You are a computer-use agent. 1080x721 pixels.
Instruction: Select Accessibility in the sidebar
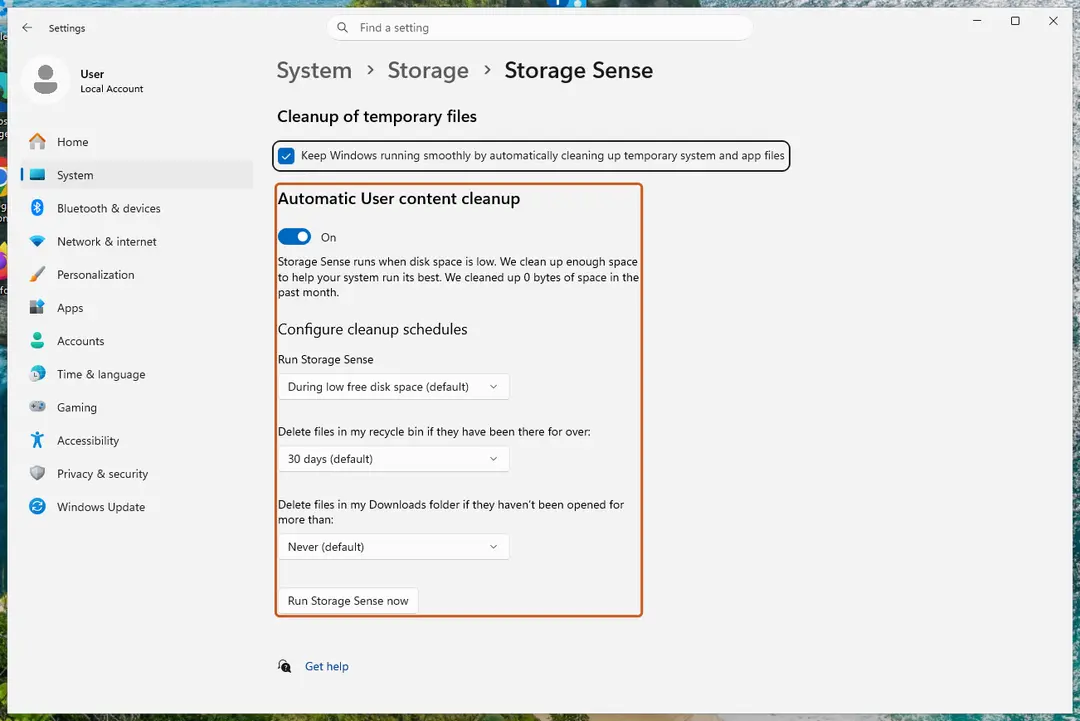coord(137,440)
